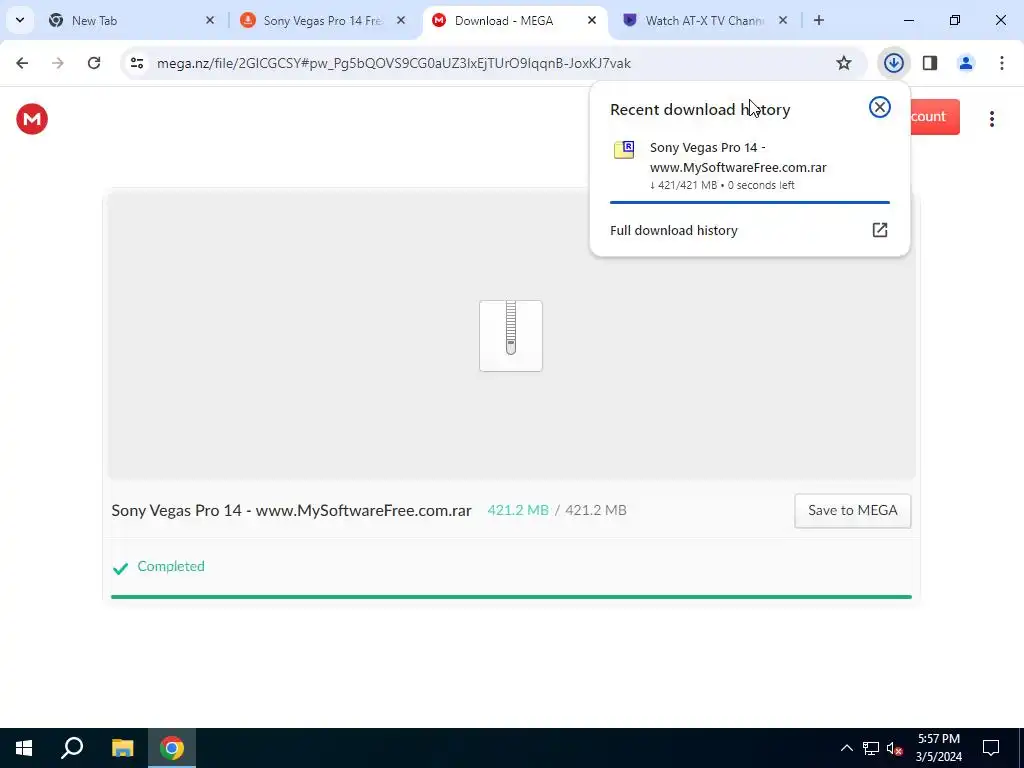Switch to the New Tab tab
The width and height of the screenshot is (1024, 768).
131,20
